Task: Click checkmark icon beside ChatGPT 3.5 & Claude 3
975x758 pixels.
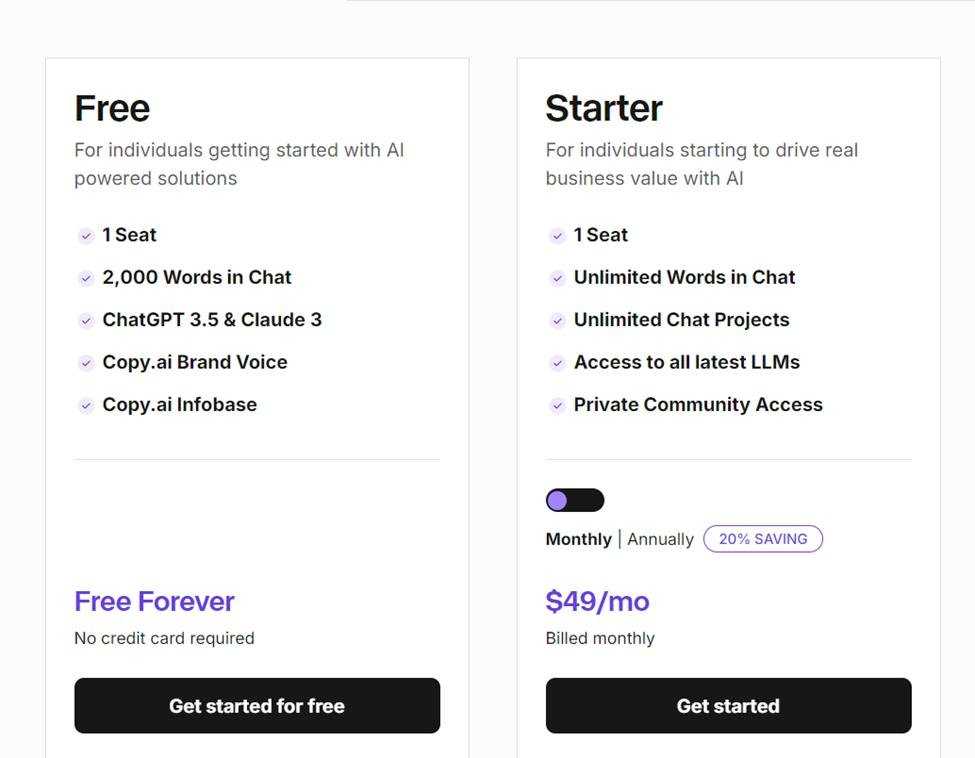Action: pyautogui.click(x=87, y=321)
